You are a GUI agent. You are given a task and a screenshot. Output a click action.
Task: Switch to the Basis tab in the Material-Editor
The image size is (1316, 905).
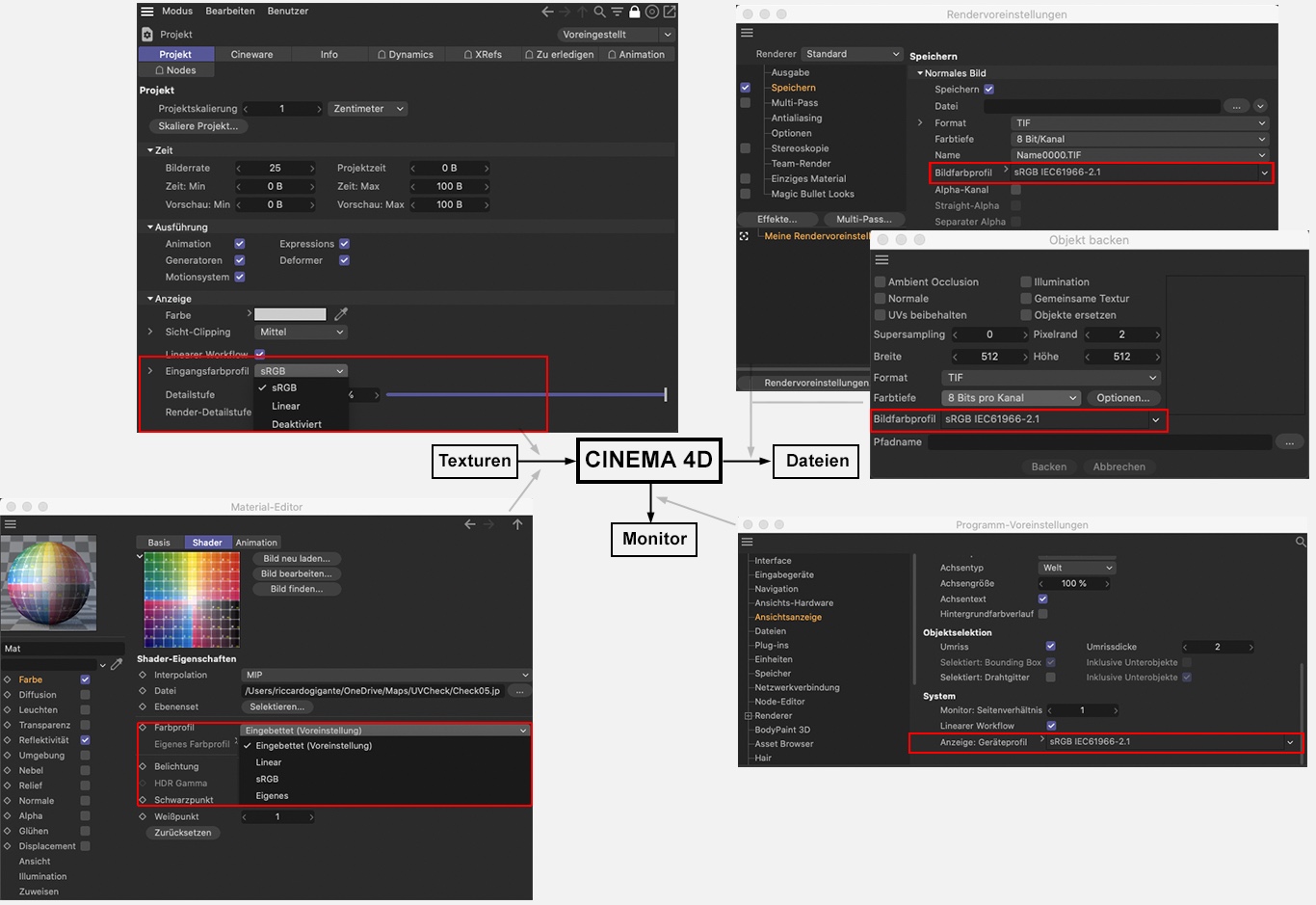pos(159,543)
